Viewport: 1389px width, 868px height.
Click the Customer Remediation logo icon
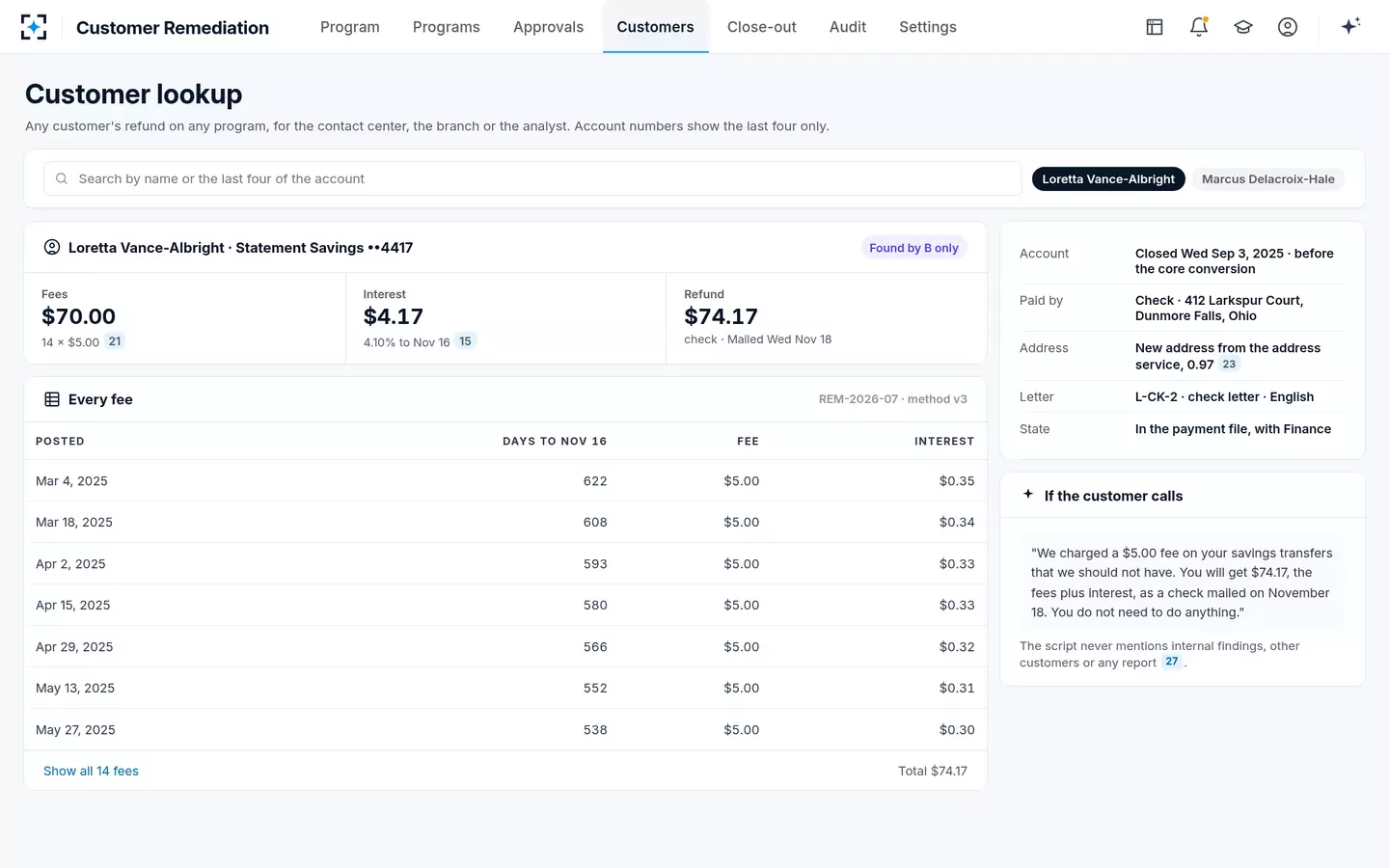pos(34,27)
